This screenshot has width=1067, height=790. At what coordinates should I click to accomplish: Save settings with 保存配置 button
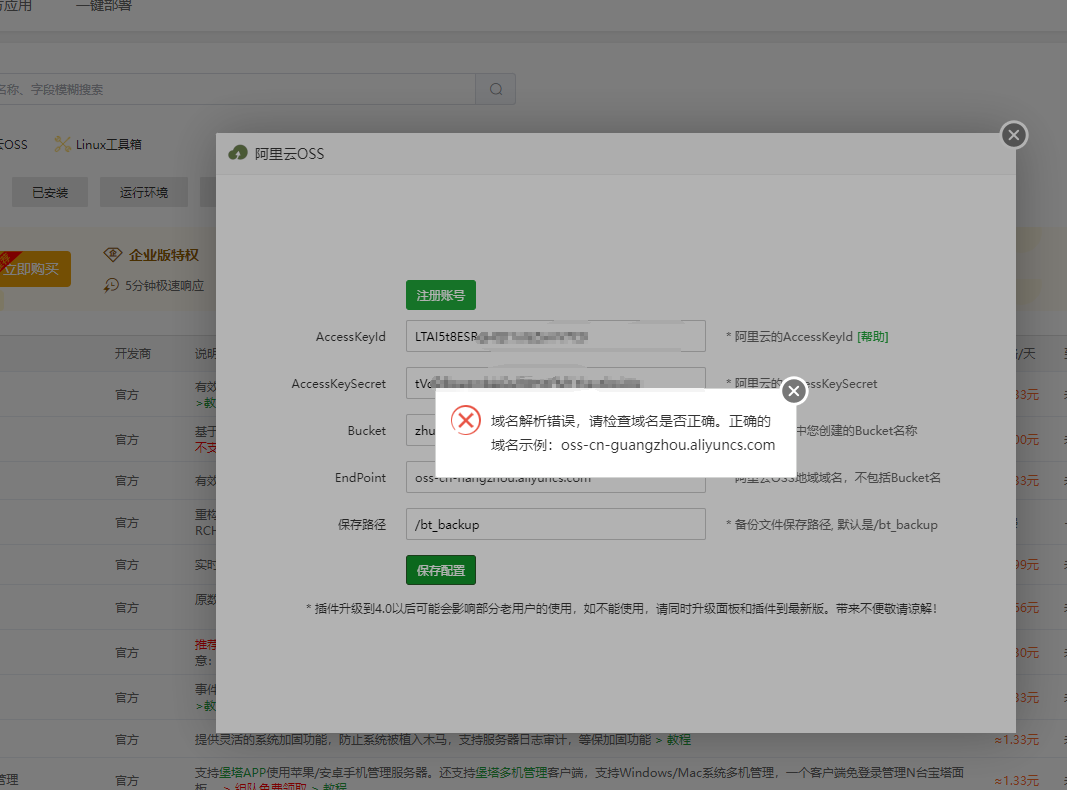pos(441,570)
